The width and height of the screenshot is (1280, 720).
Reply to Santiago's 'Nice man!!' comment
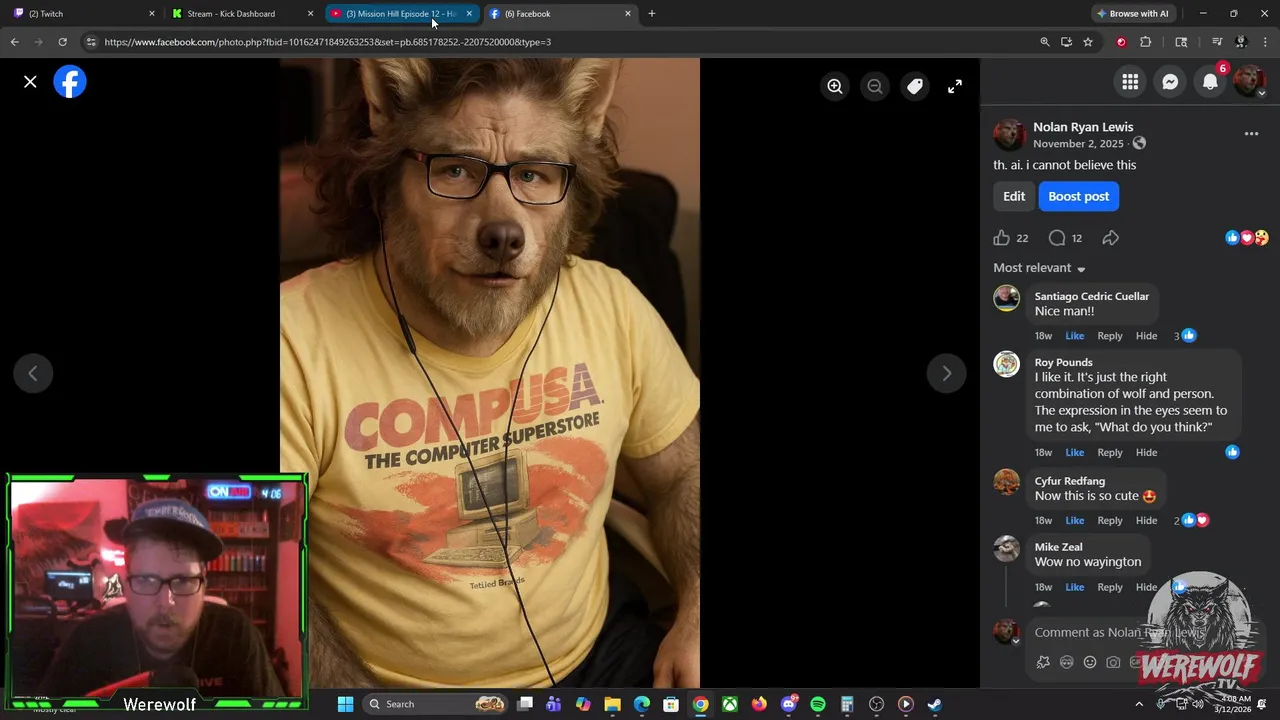[1110, 336]
